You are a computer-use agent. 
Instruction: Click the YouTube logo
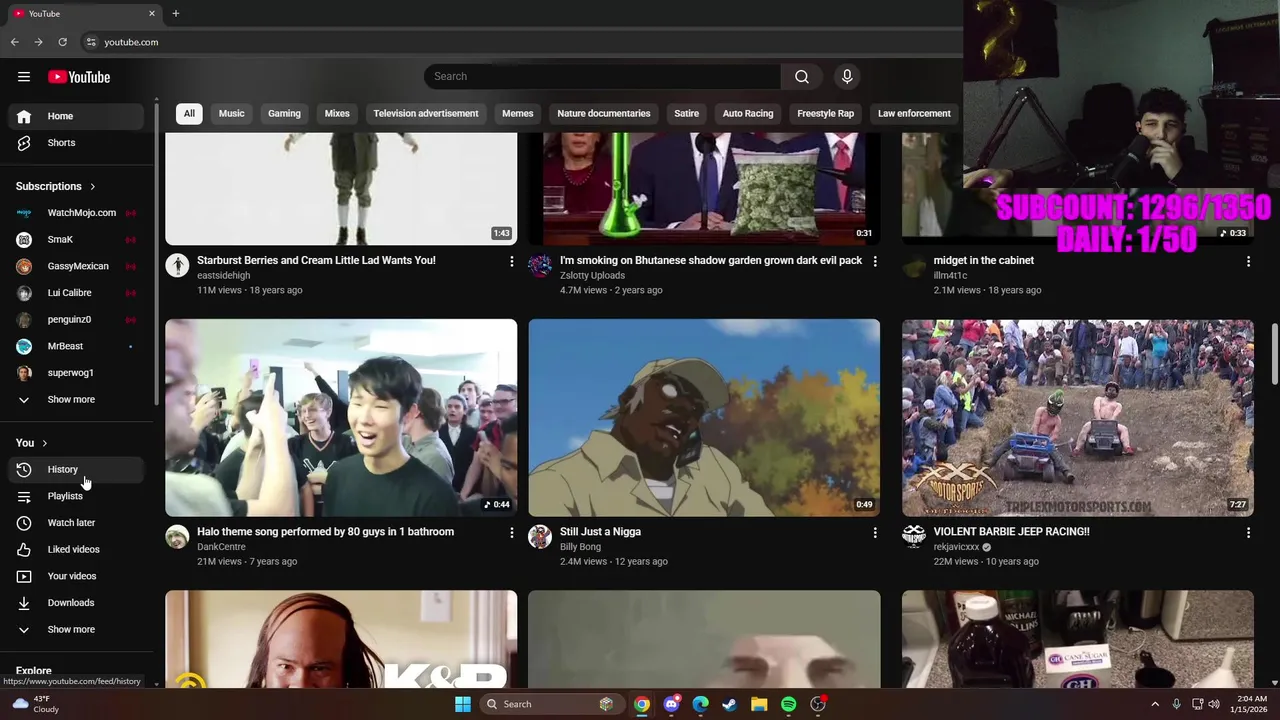click(79, 77)
